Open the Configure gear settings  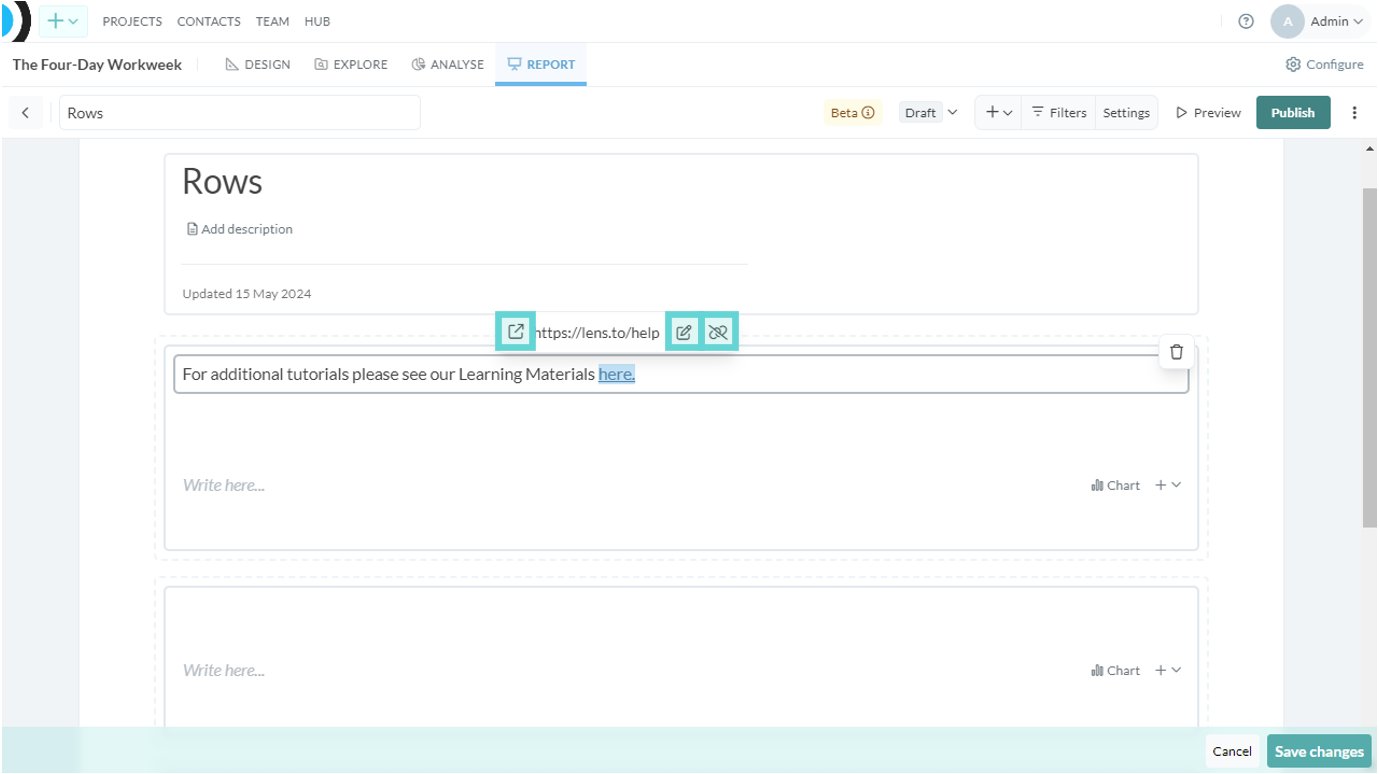(x=1324, y=64)
